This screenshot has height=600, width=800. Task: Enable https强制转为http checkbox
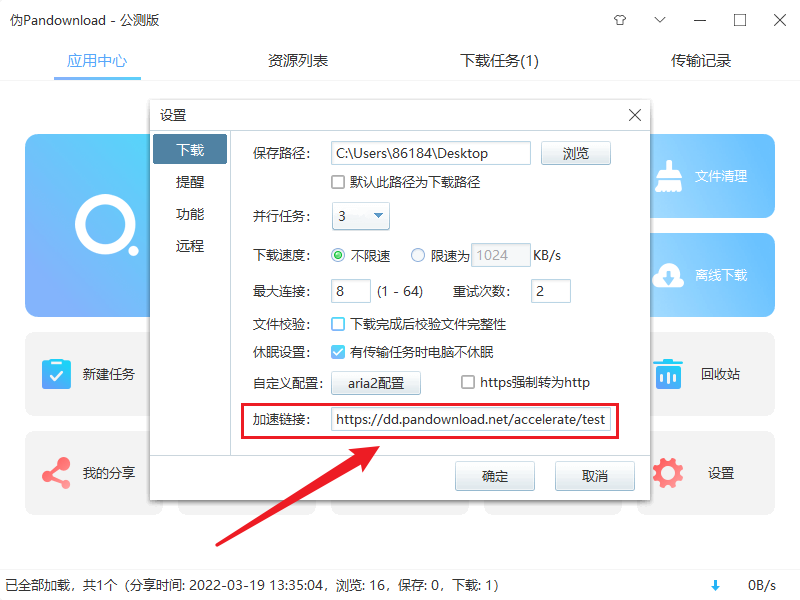pos(468,382)
